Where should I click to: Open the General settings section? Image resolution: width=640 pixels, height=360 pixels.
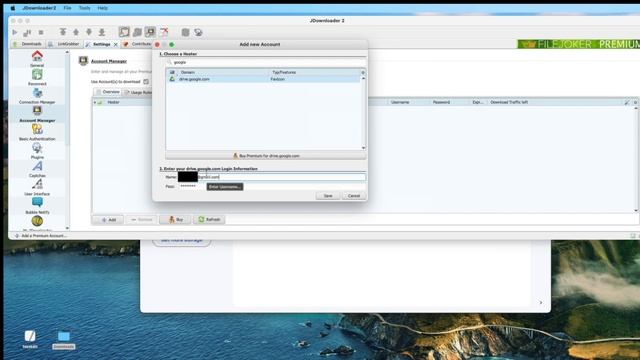coord(37,59)
